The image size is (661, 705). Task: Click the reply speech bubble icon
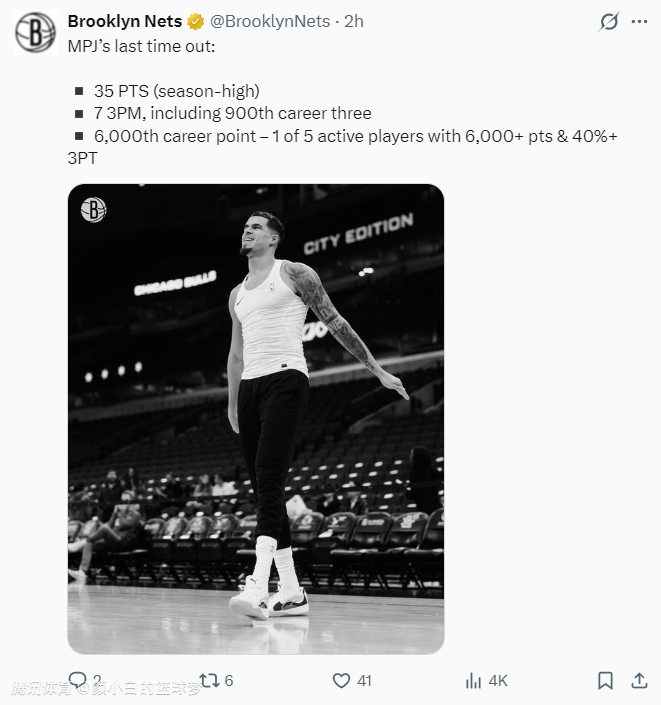click(x=77, y=681)
